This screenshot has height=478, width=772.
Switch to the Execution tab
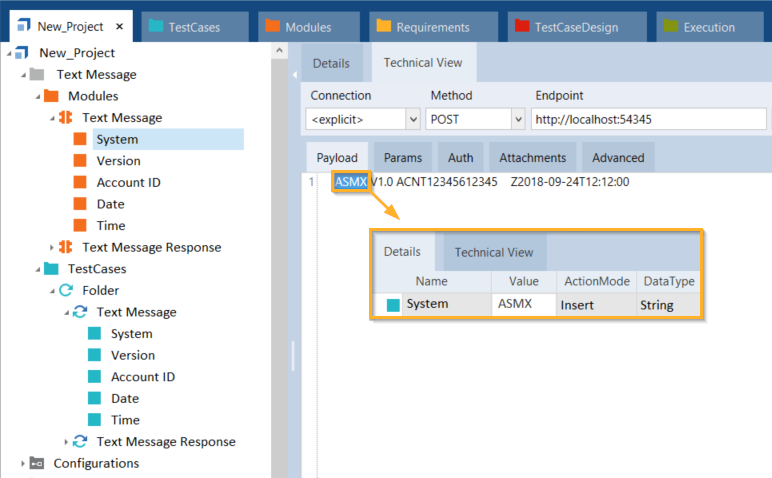[706, 27]
